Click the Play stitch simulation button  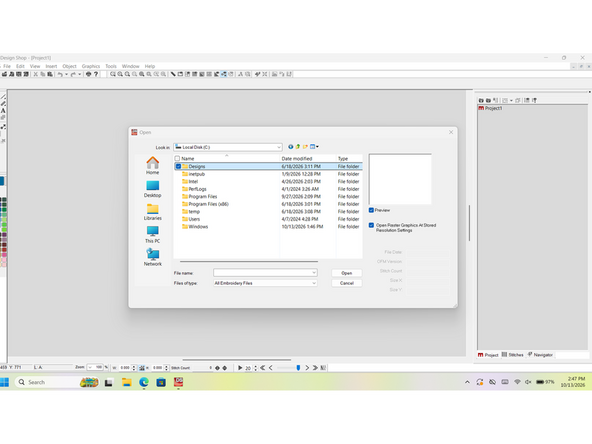click(x=240, y=367)
